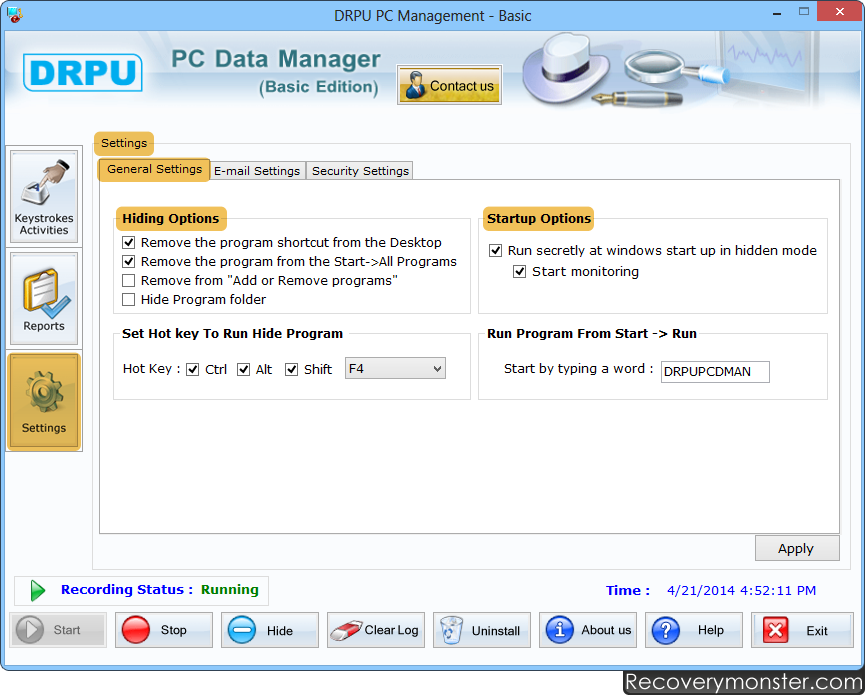Viewport: 865px width, 695px height.
Task: Switch to E-mail Settings tab
Action: coord(257,171)
